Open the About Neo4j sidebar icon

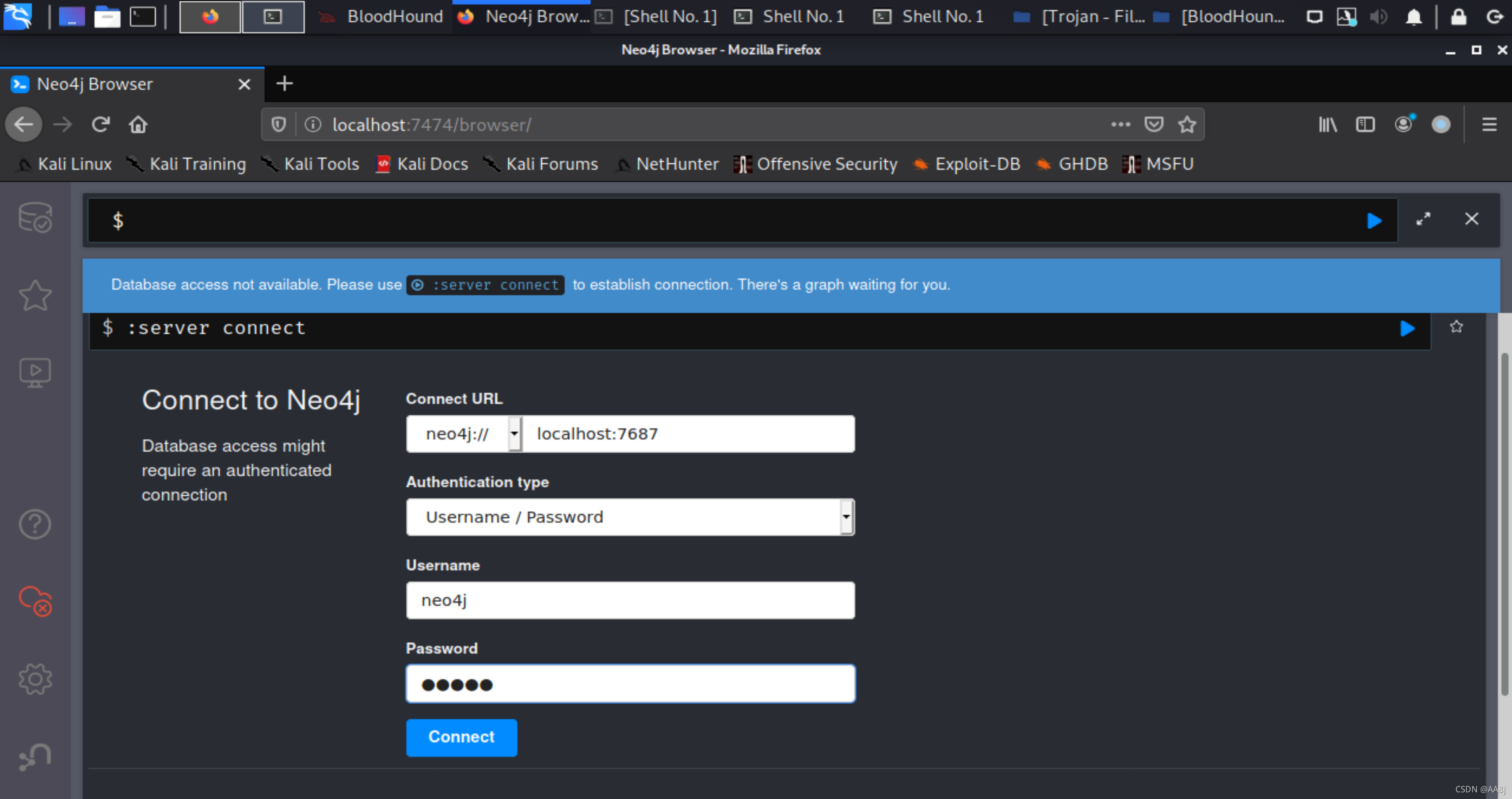click(x=35, y=757)
